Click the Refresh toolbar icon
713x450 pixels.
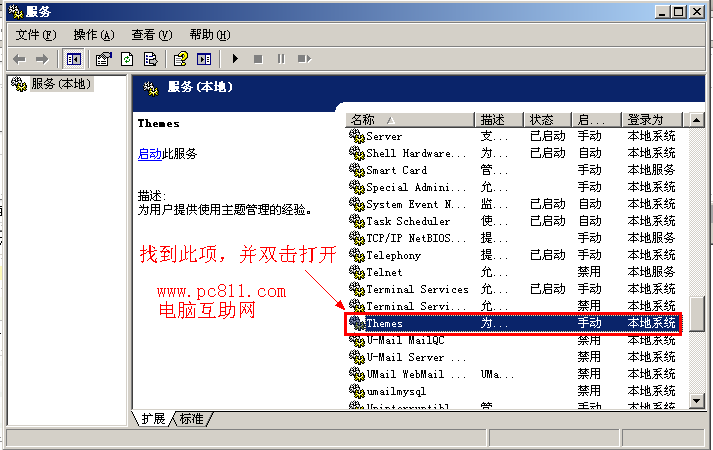pos(127,59)
